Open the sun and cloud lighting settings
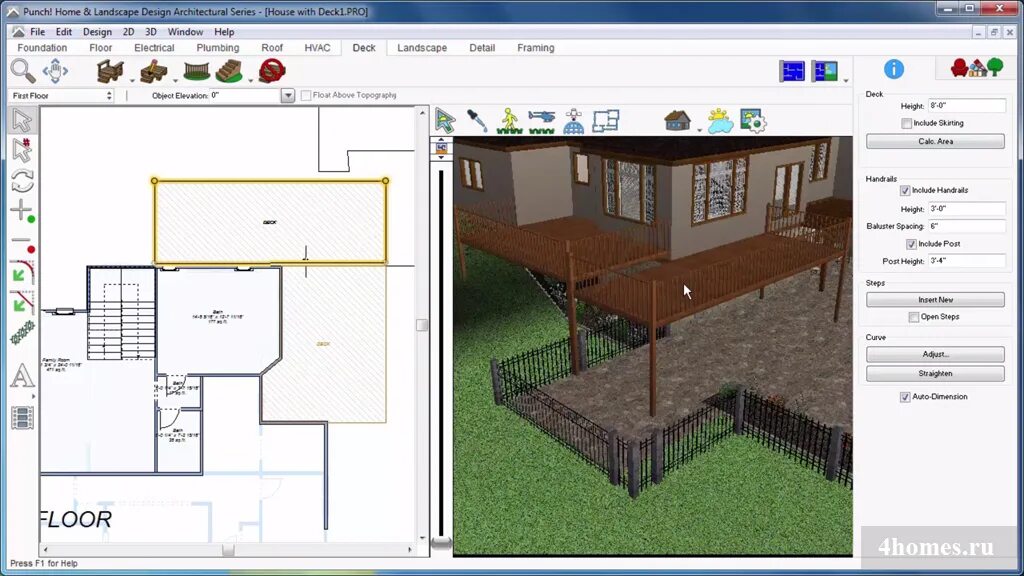 pyautogui.click(x=720, y=121)
